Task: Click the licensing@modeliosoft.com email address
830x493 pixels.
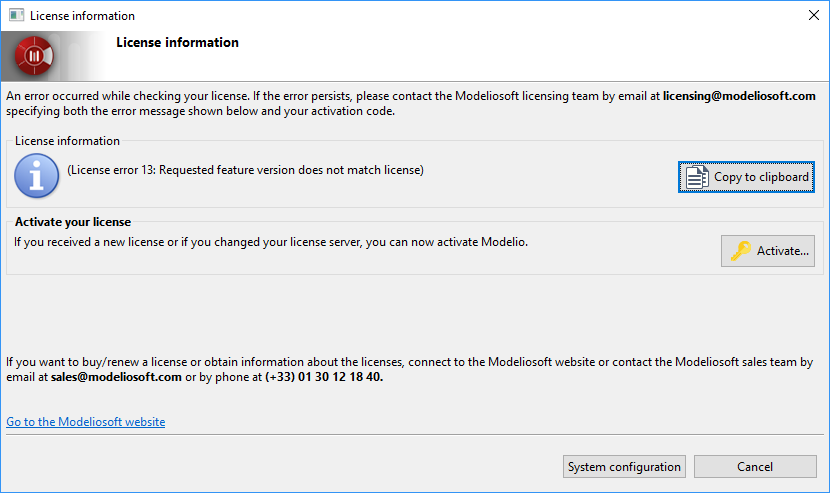Action: [x=739, y=96]
